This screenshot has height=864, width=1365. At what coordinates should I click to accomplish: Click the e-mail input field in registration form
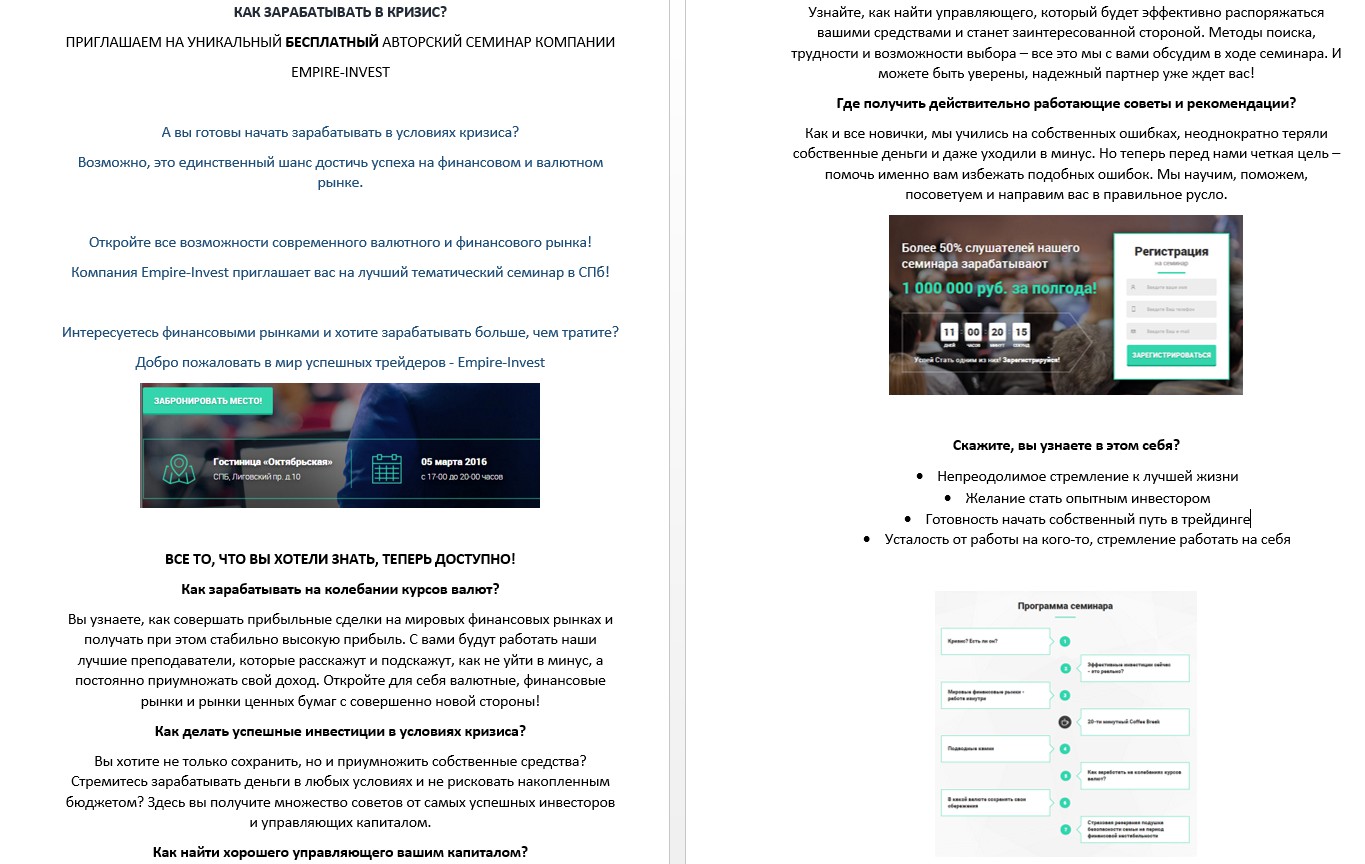point(1171,331)
